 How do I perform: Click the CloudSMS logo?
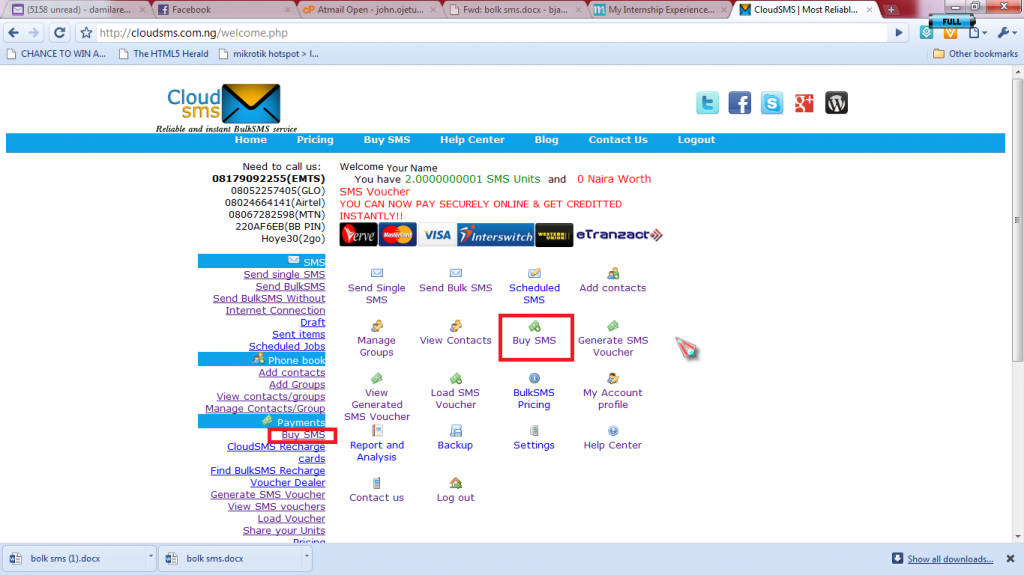coord(224,108)
